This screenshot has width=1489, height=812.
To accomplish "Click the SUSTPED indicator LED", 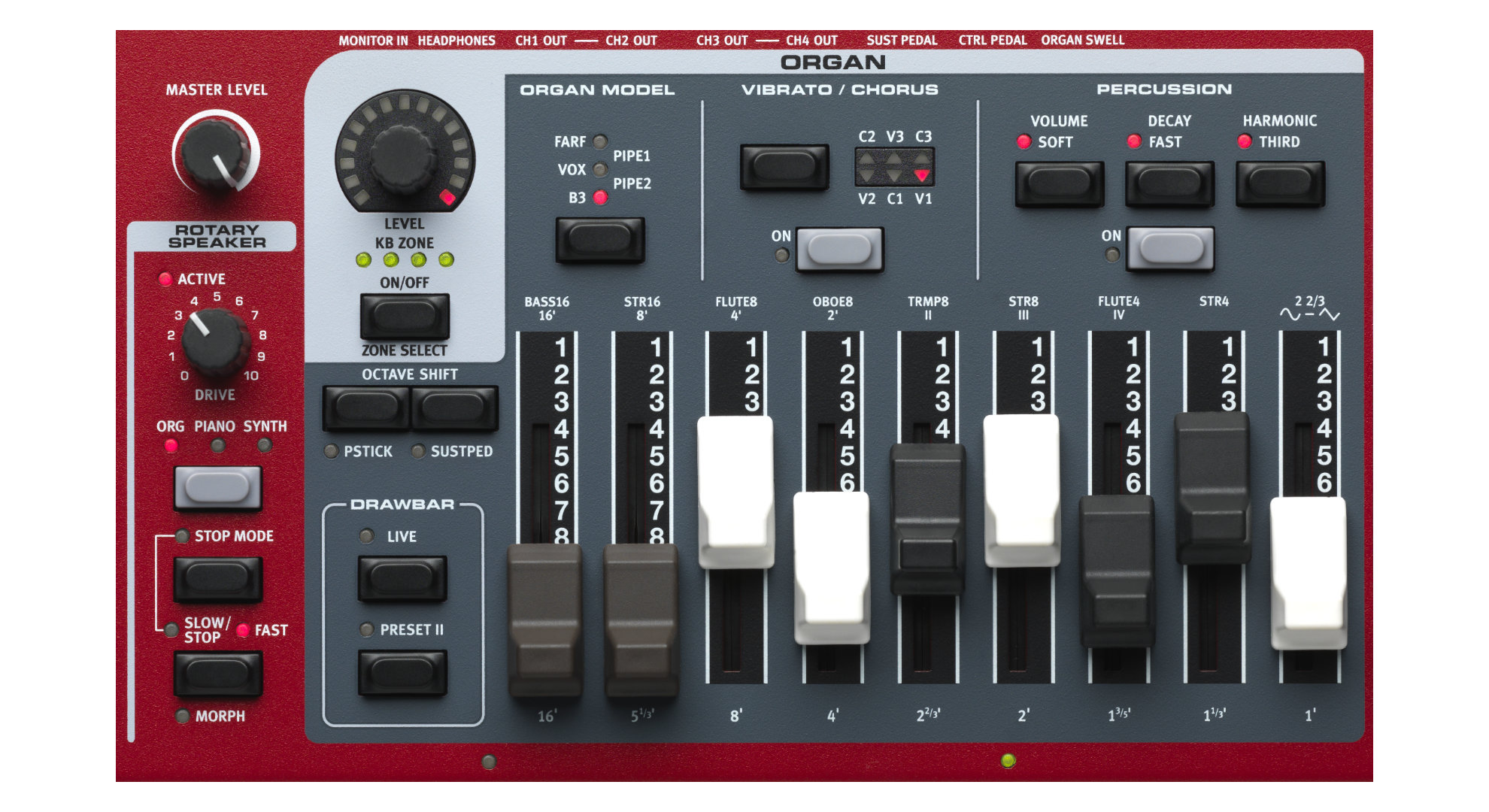I will (418, 452).
